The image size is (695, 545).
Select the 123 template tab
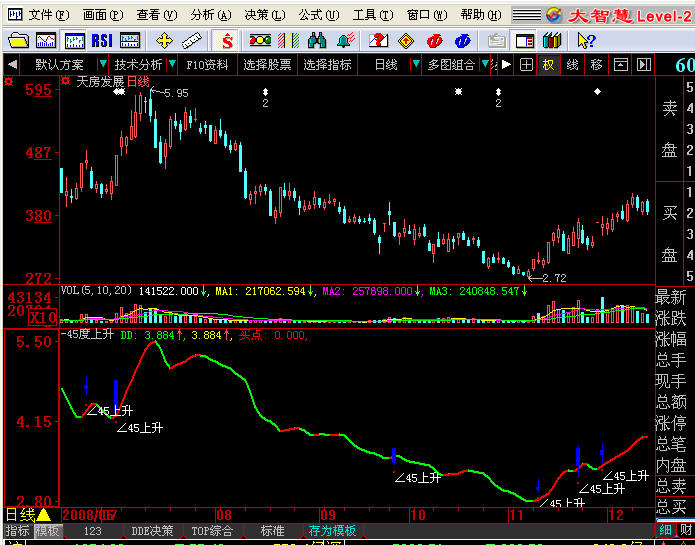[x=92, y=530]
